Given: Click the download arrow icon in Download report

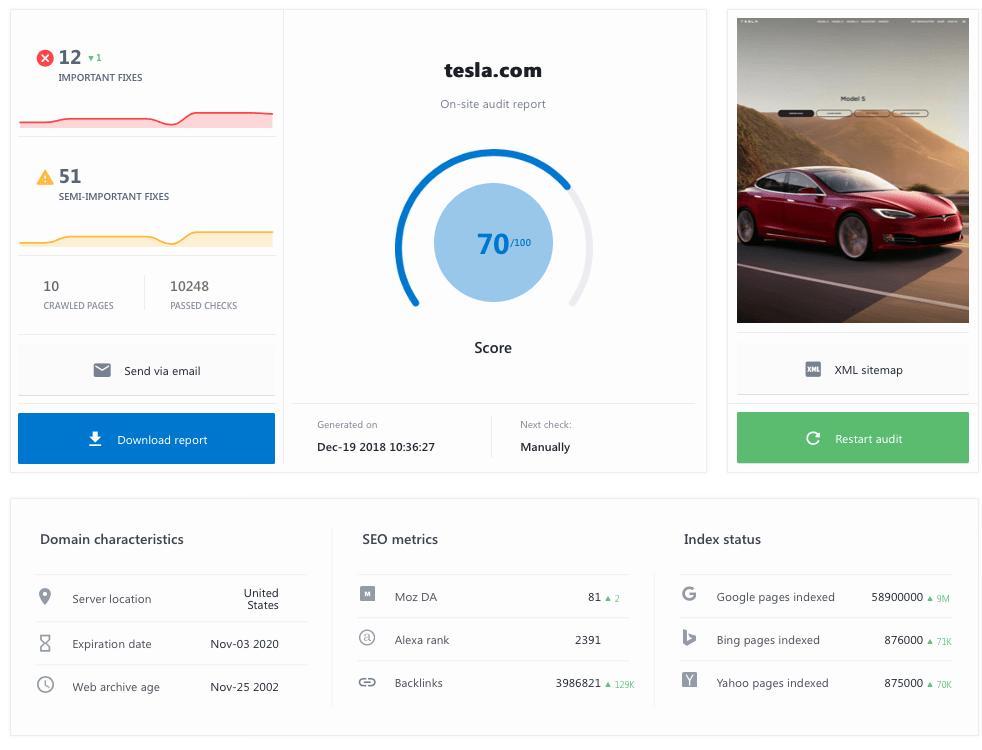Looking at the screenshot, I should pyautogui.click(x=95, y=439).
